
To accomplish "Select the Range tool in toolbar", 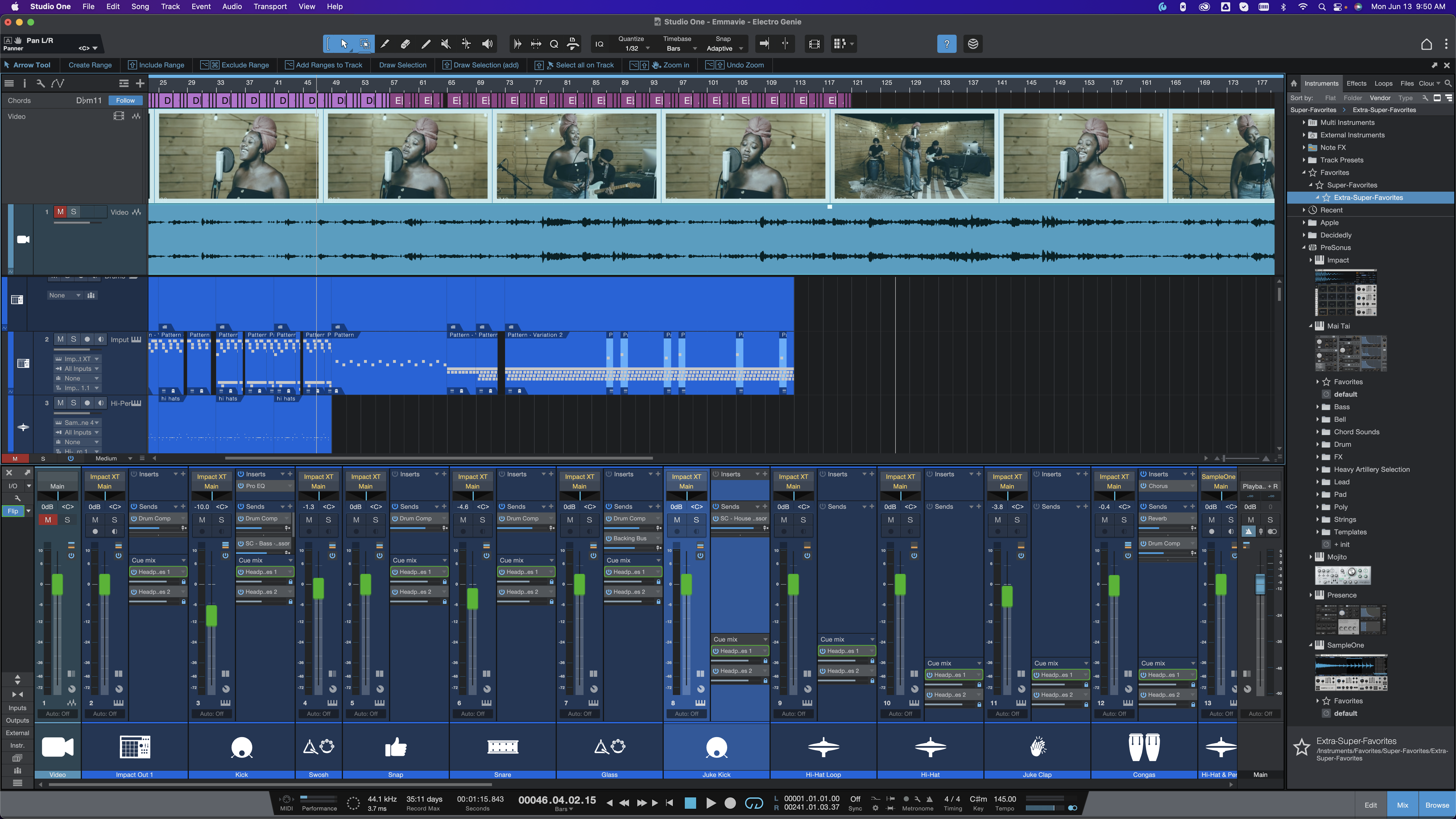I will (x=365, y=44).
